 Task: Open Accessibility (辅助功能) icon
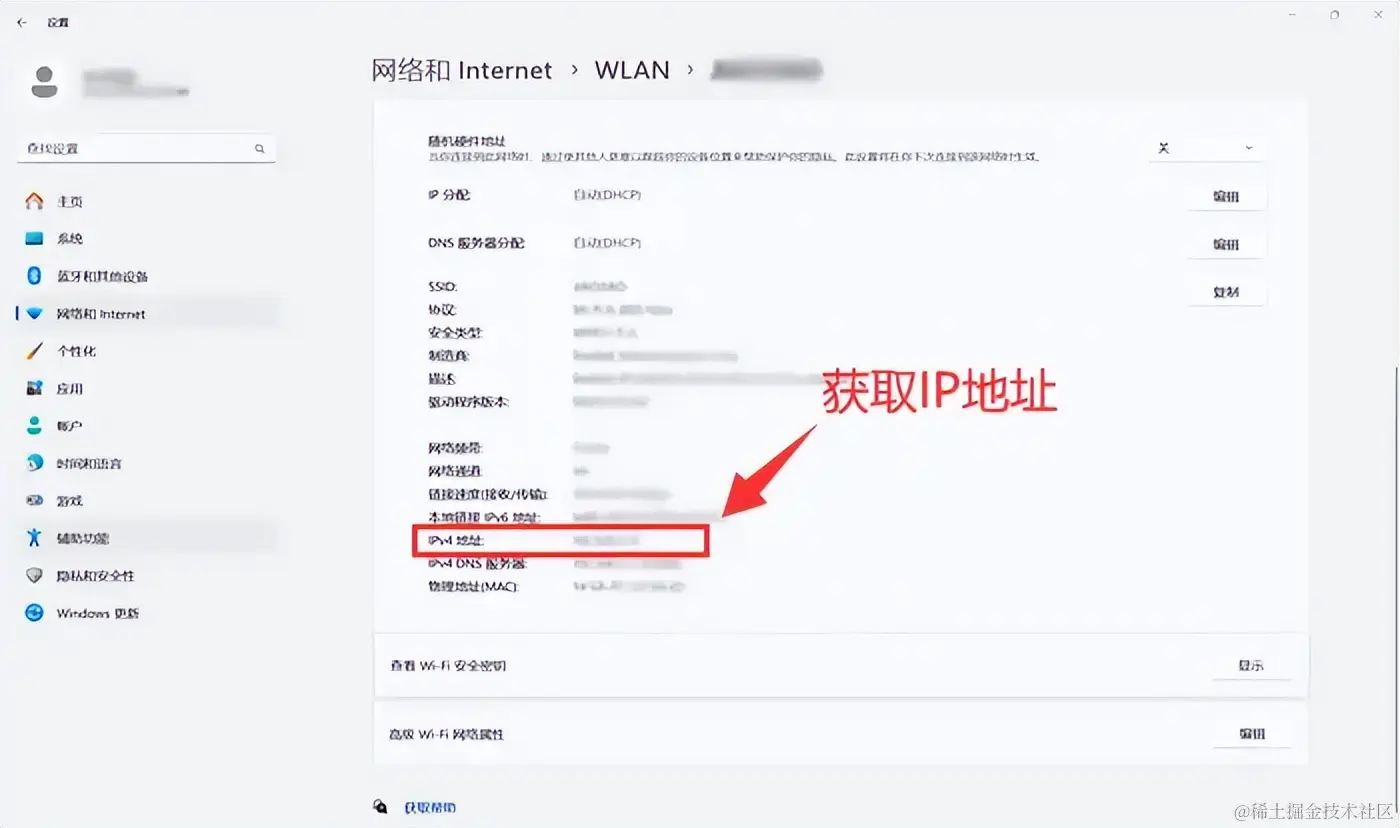[35, 538]
